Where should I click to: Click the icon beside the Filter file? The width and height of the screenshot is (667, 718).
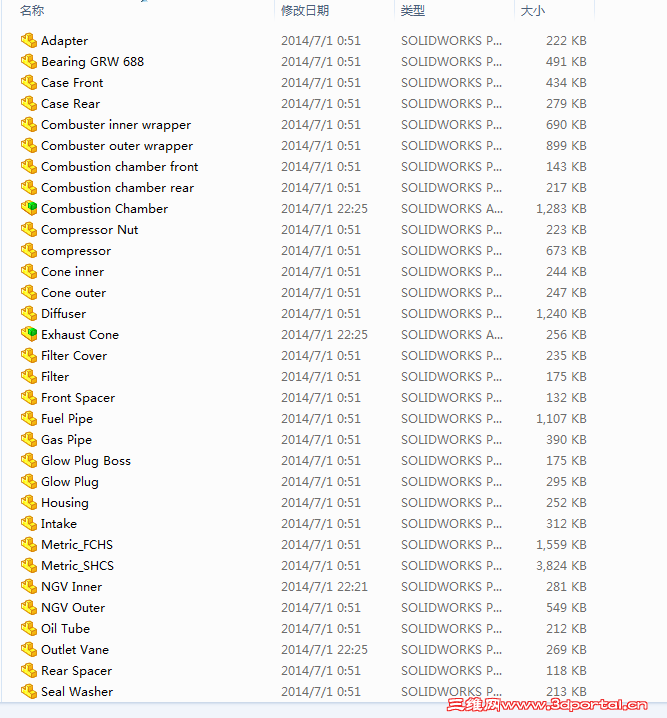pos(29,376)
